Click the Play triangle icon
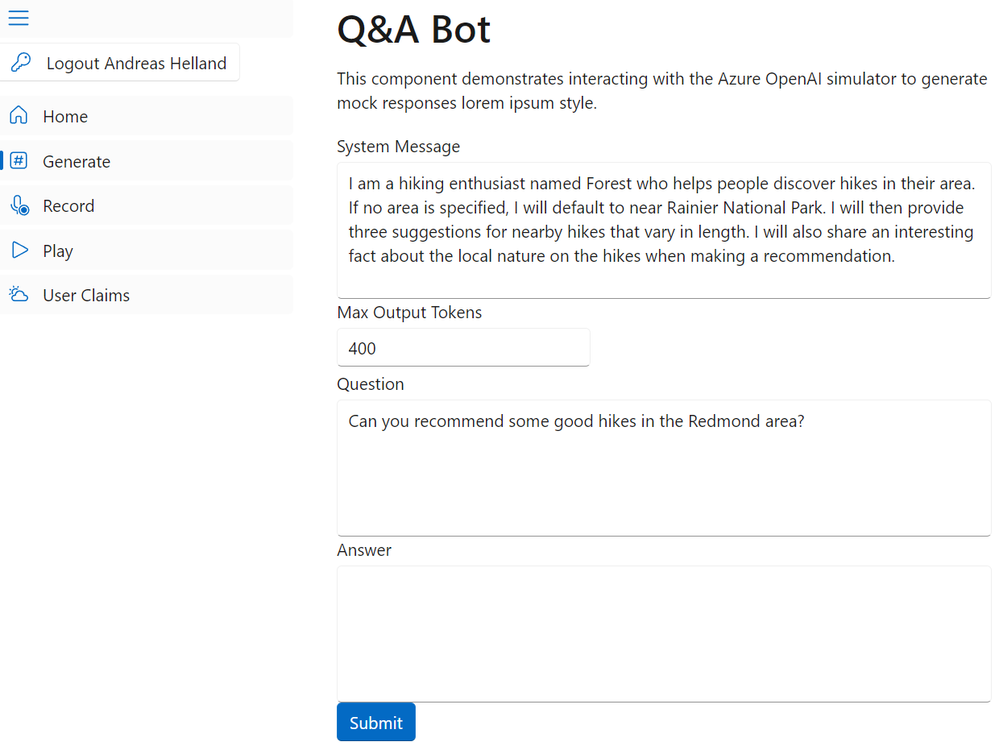The image size is (999, 750). pos(19,250)
